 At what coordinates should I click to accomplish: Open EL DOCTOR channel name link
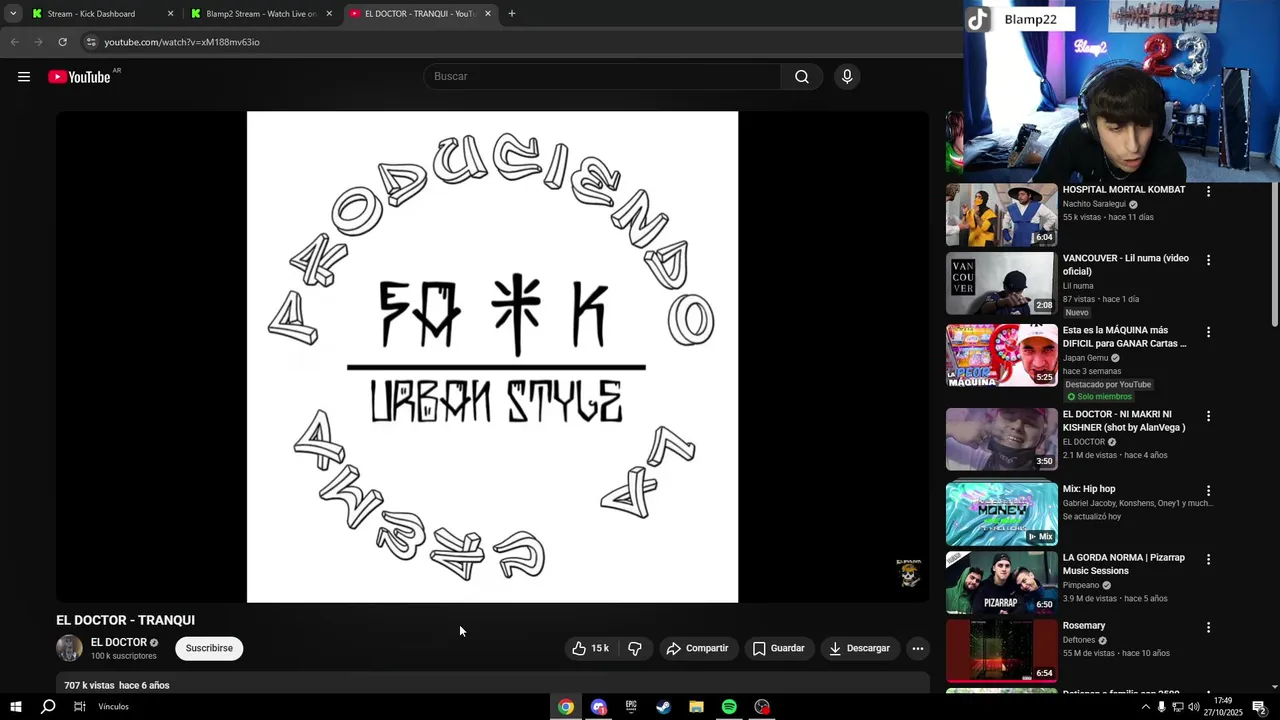(x=119, y=642)
